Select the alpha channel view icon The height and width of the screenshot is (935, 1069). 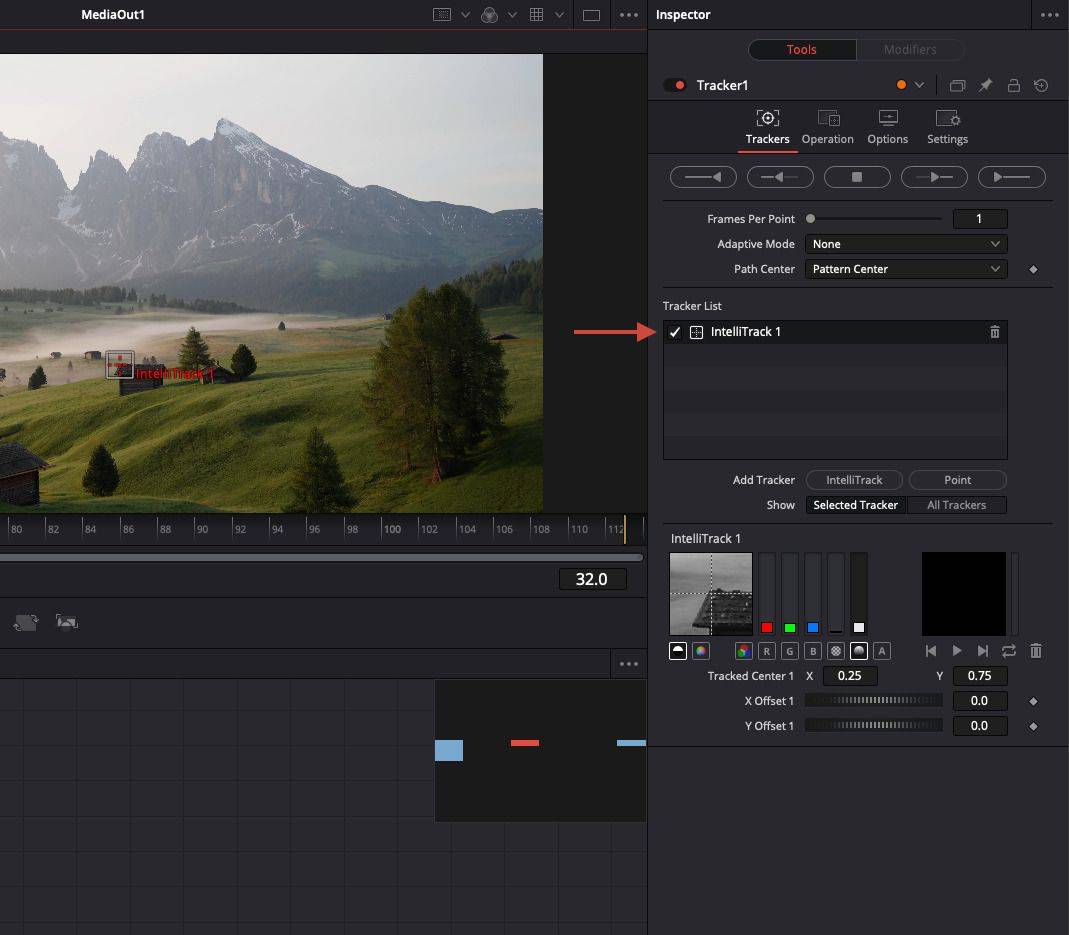coord(882,651)
